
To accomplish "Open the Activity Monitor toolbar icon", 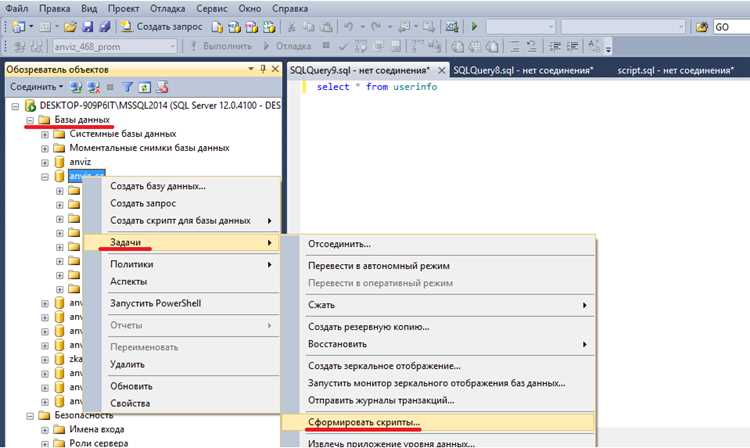I will click(x=452, y=27).
